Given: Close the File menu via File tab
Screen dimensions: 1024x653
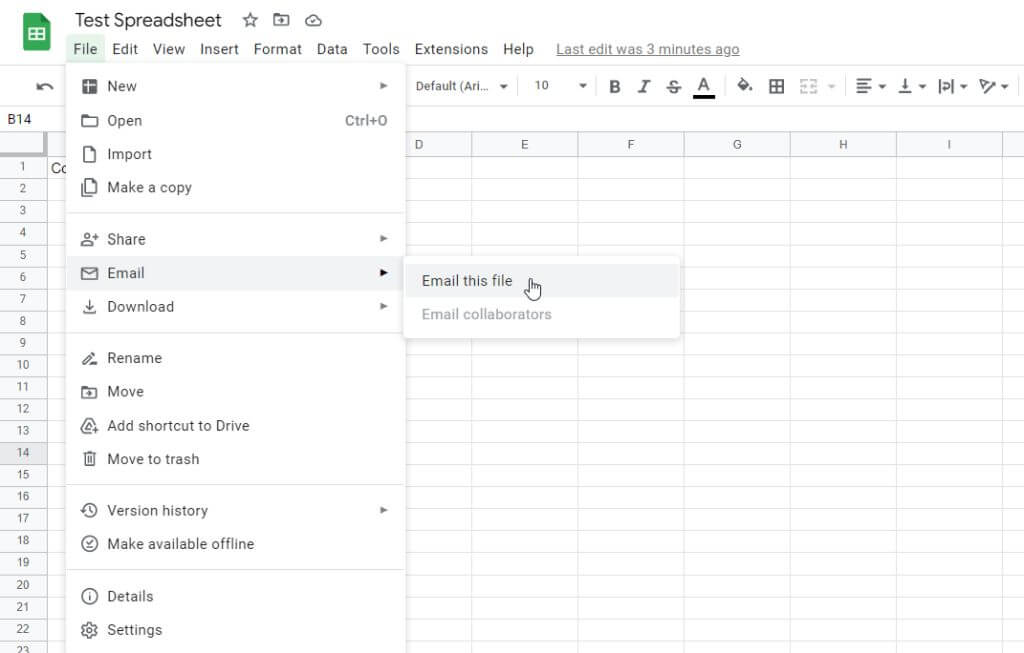Looking at the screenshot, I should click(85, 49).
